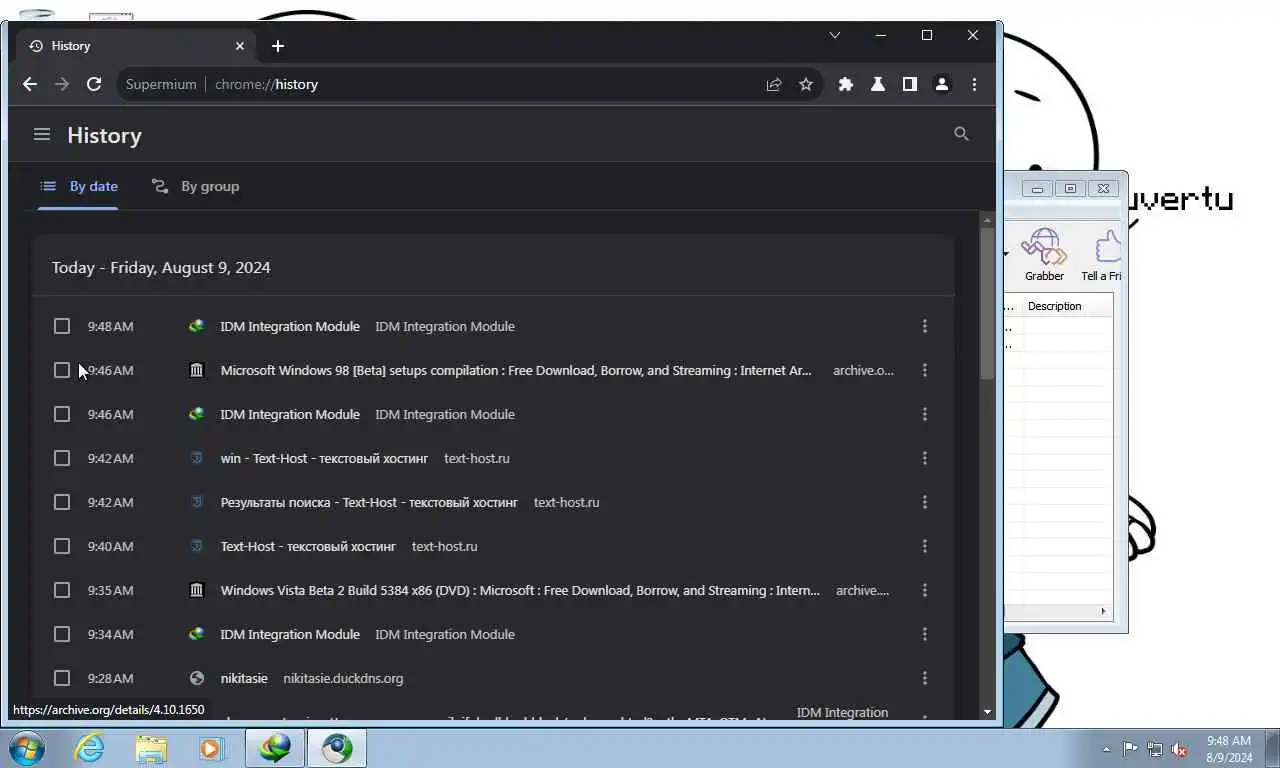
Task: Open actions menu for Windows 98 Beta entry
Action: tap(925, 370)
